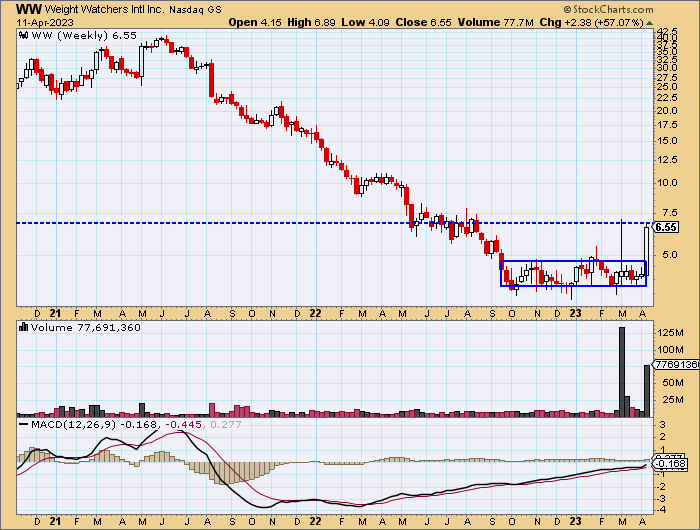Click the MACD(12,26,9) indicator label

coord(73,425)
